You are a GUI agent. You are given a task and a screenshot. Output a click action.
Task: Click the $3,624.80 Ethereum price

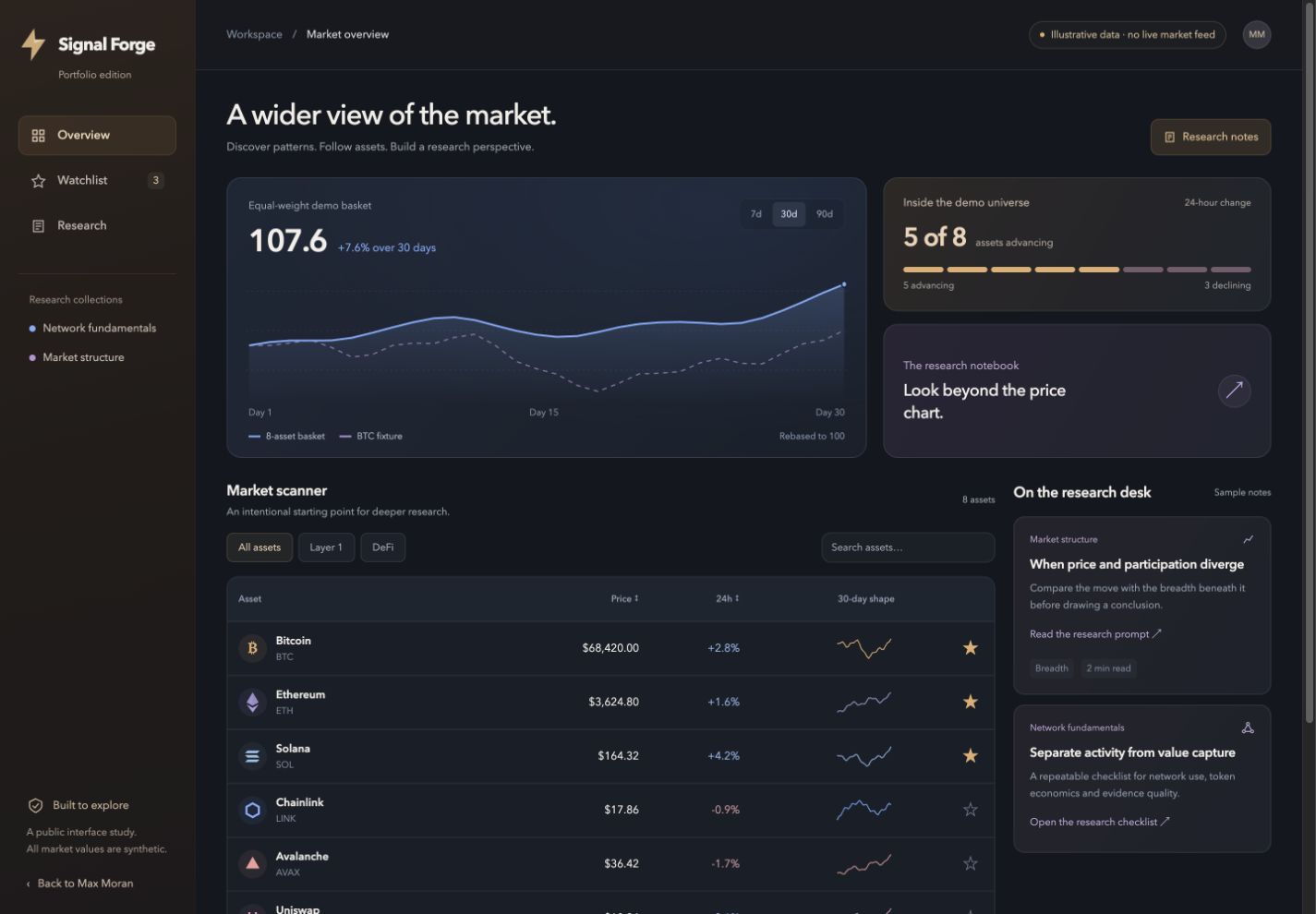tap(613, 702)
